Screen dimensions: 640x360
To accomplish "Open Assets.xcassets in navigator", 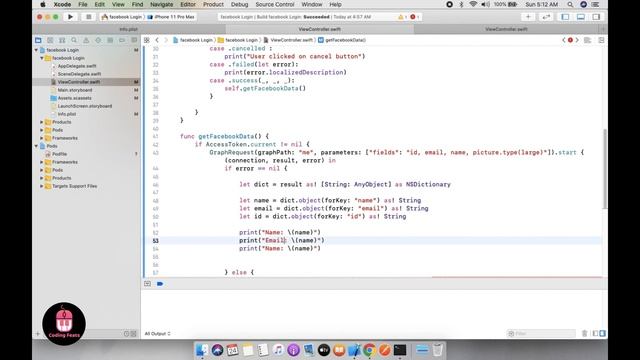I will [74, 98].
